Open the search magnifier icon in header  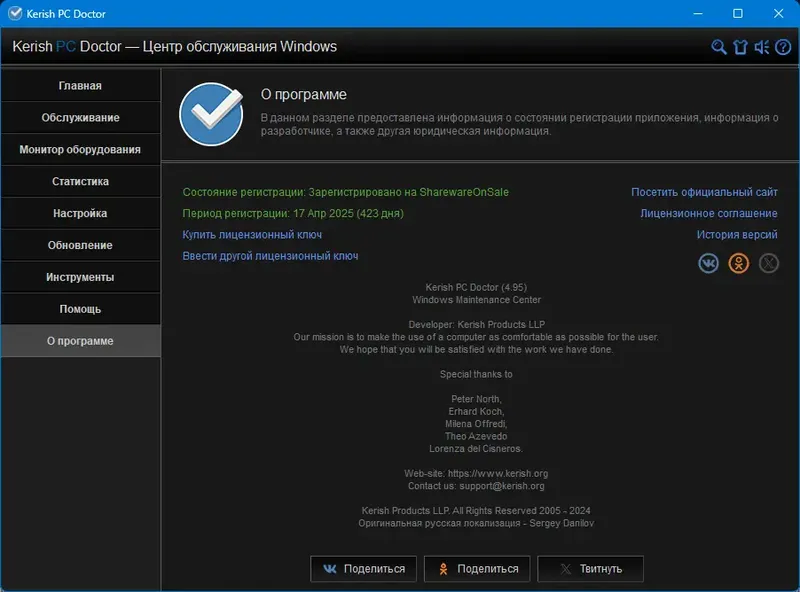(718, 47)
